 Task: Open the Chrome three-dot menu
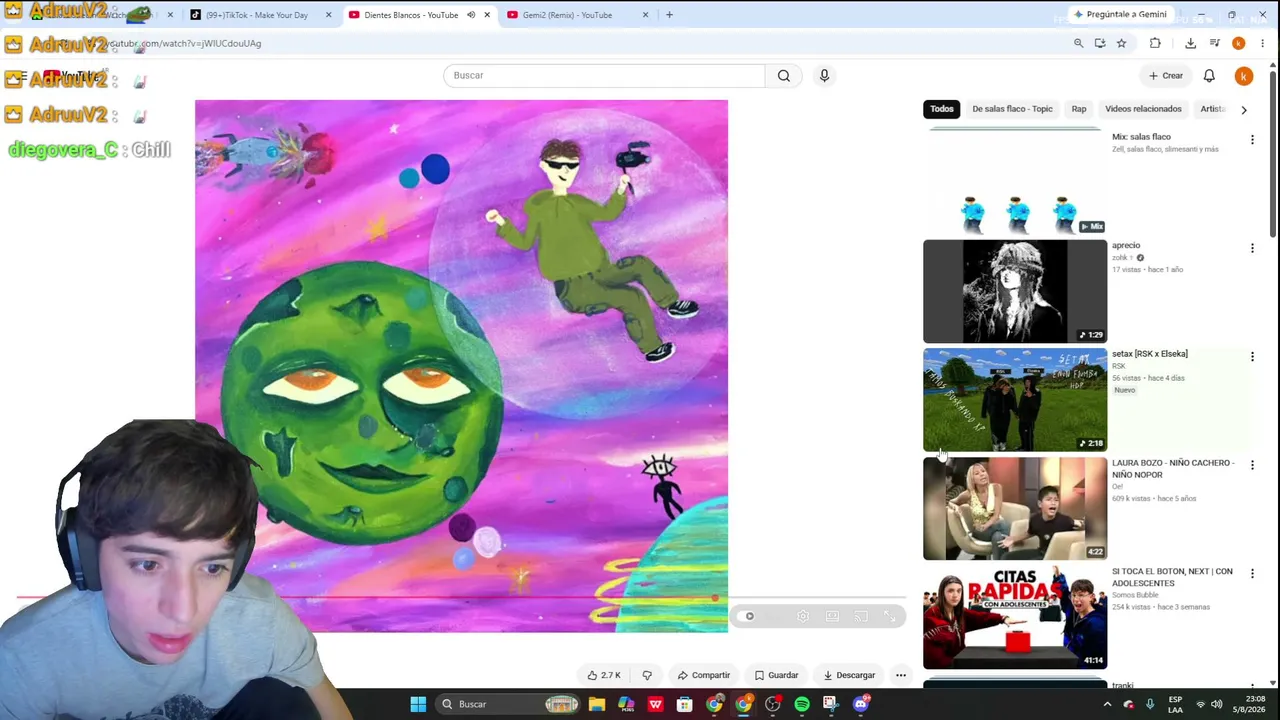tap(1262, 43)
